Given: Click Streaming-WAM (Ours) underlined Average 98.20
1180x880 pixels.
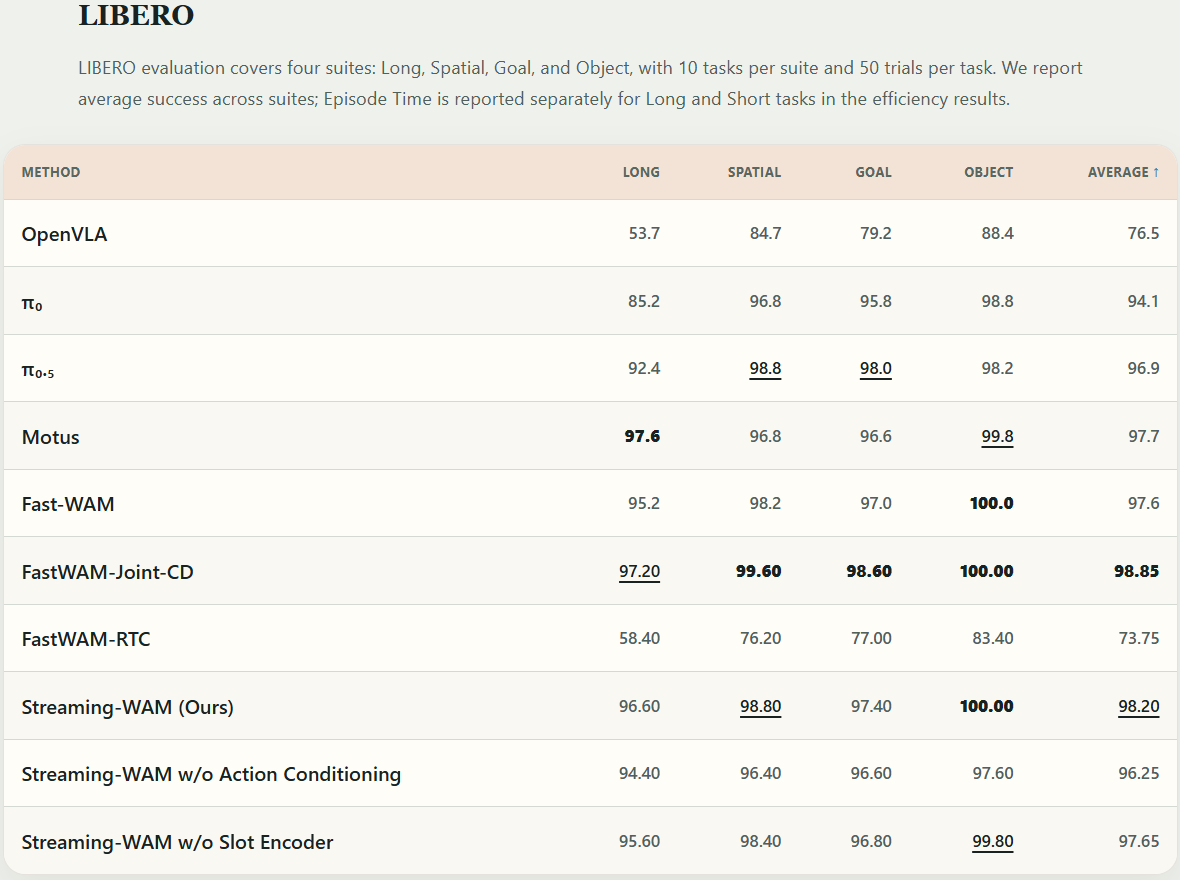Looking at the screenshot, I should pyautogui.click(x=1139, y=707).
